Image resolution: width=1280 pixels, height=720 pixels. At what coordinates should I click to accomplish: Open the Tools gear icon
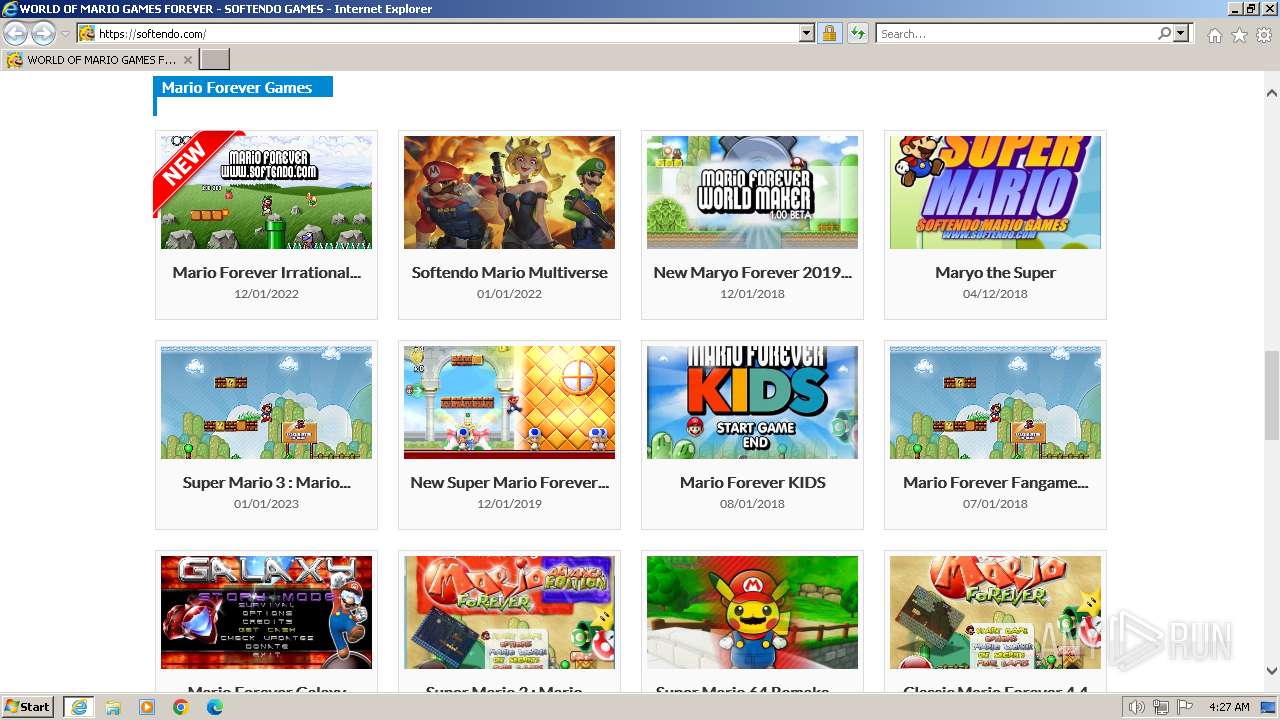1264,35
